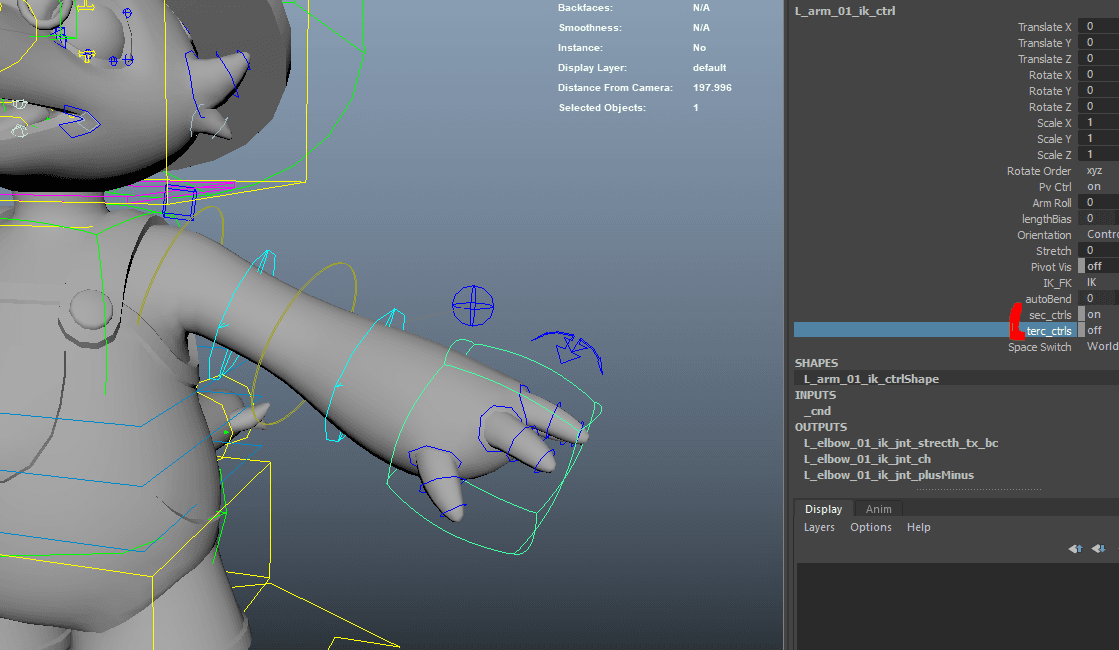The height and width of the screenshot is (650, 1119).
Task: Open the IK_FK enum value
Action: coord(1098,283)
